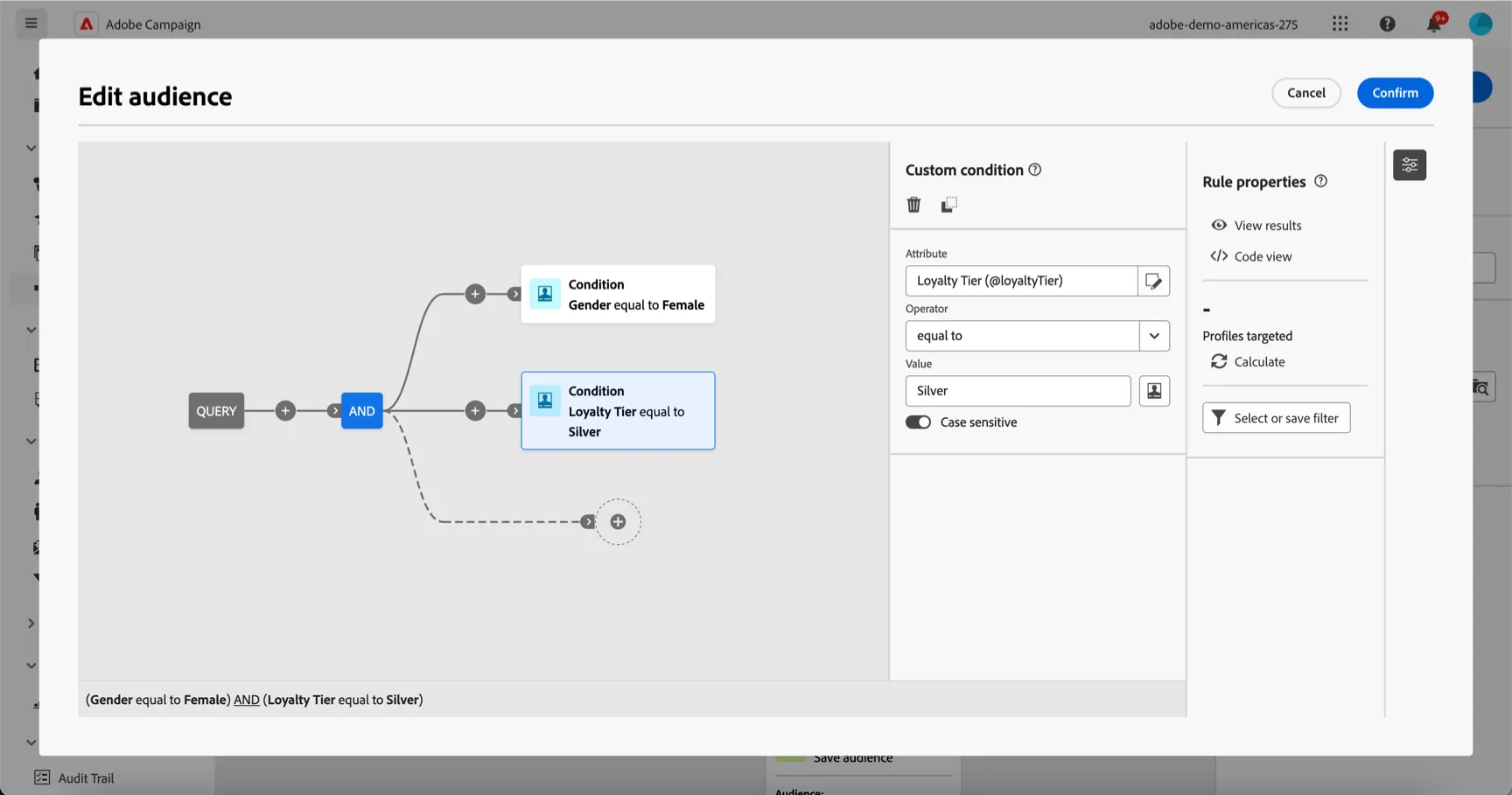Click the Attribute field Loyalty Tier
Viewport: 1512px width, 795px height.
click(1021, 281)
